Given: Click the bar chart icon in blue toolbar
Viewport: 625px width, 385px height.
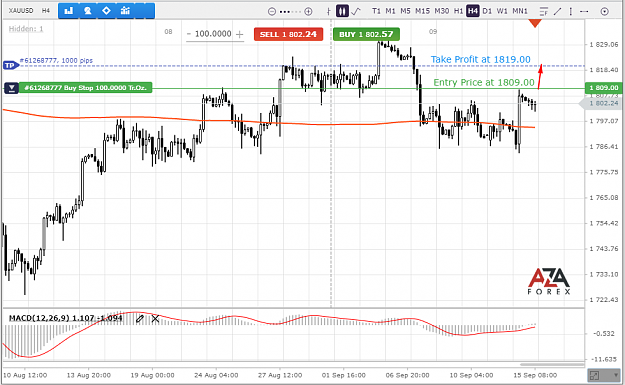Looking at the screenshot, I should 69,11.
